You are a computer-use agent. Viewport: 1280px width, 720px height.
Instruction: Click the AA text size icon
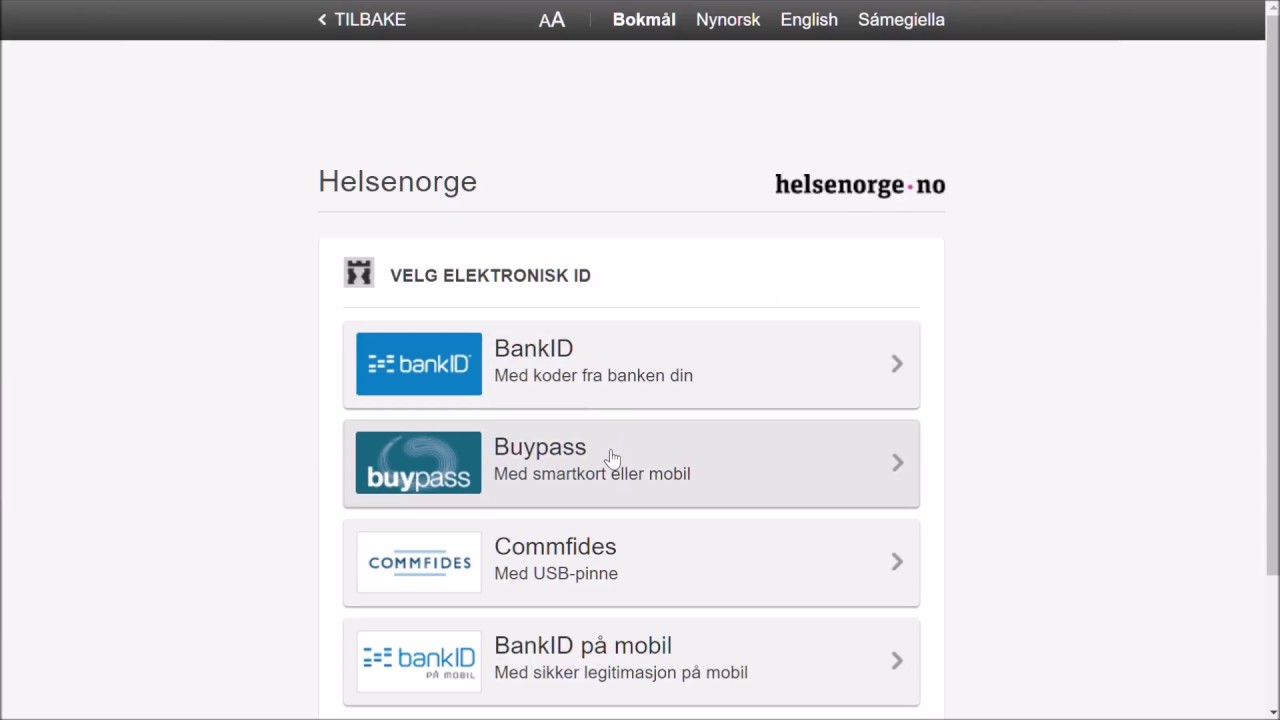[x=552, y=20]
